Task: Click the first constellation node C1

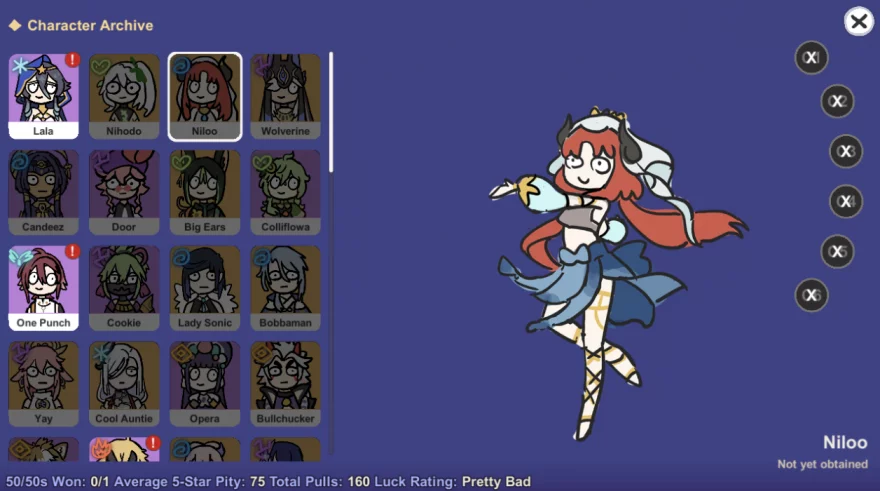Action: (x=811, y=58)
